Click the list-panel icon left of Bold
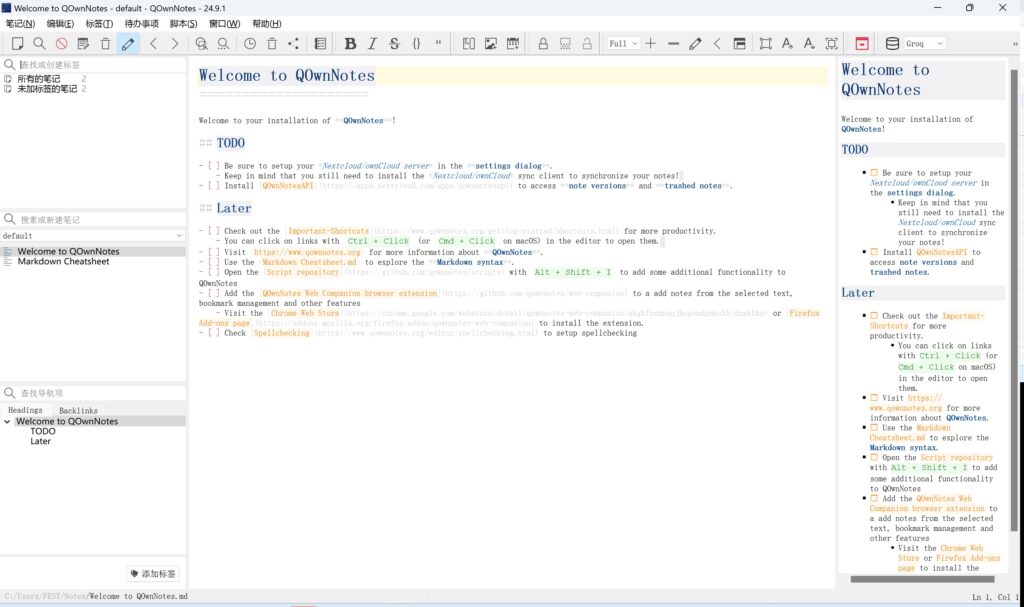1024x607 pixels. pyautogui.click(x=320, y=44)
